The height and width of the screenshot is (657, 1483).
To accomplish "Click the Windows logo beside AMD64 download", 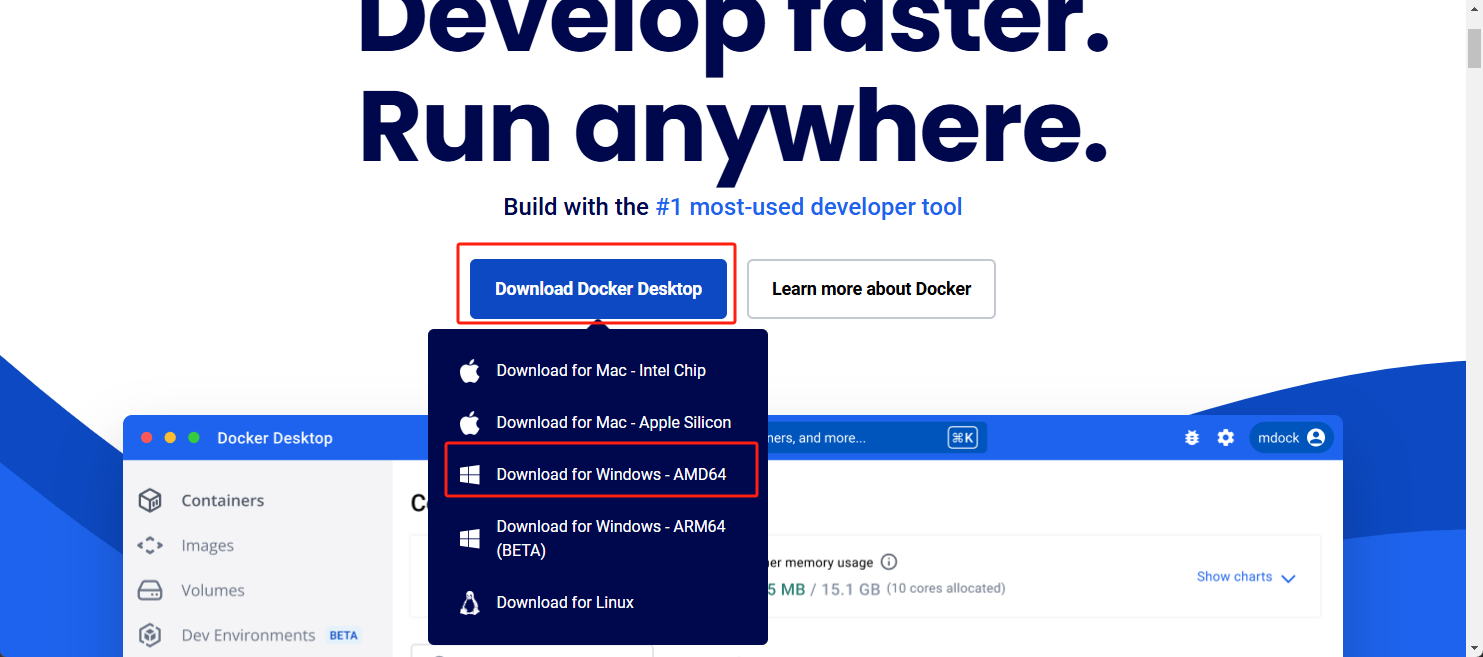I will 470,475.
